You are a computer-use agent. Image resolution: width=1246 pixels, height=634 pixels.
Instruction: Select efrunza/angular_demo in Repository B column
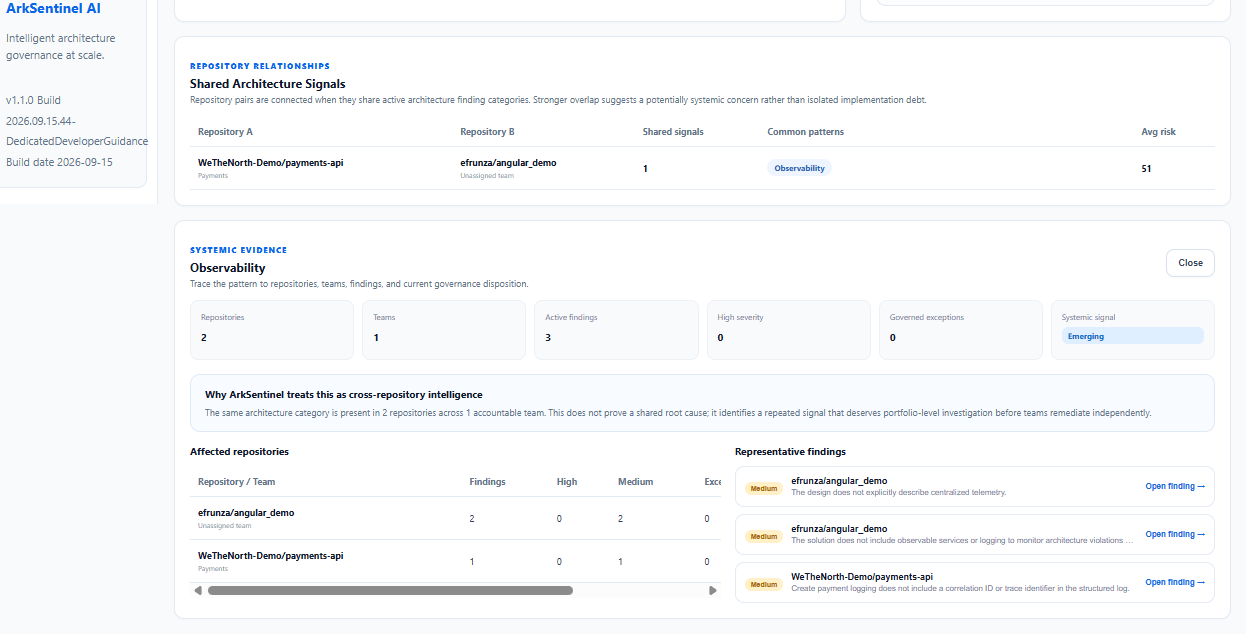(x=508, y=162)
